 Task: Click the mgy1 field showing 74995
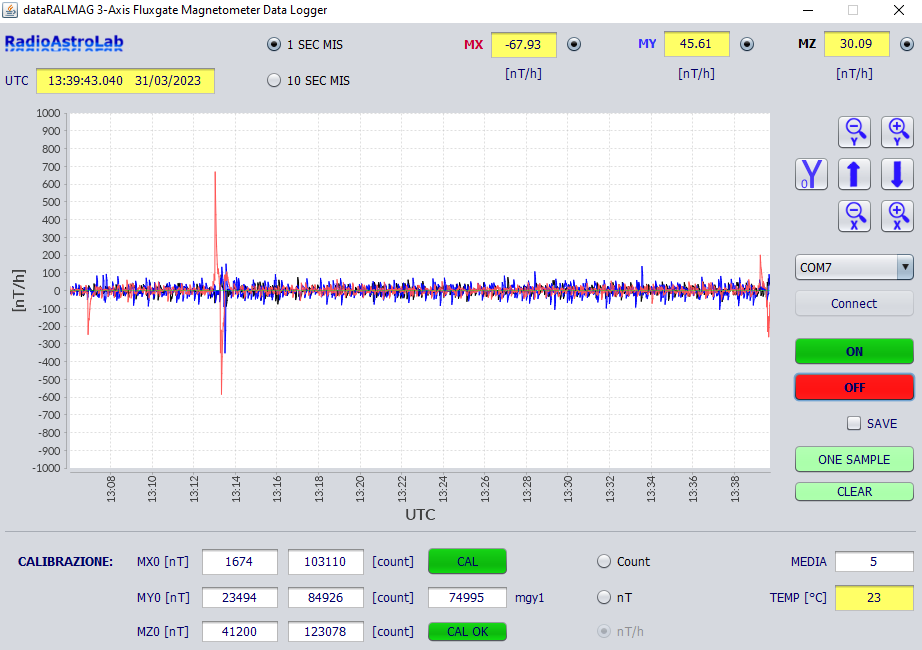point(467,597)
